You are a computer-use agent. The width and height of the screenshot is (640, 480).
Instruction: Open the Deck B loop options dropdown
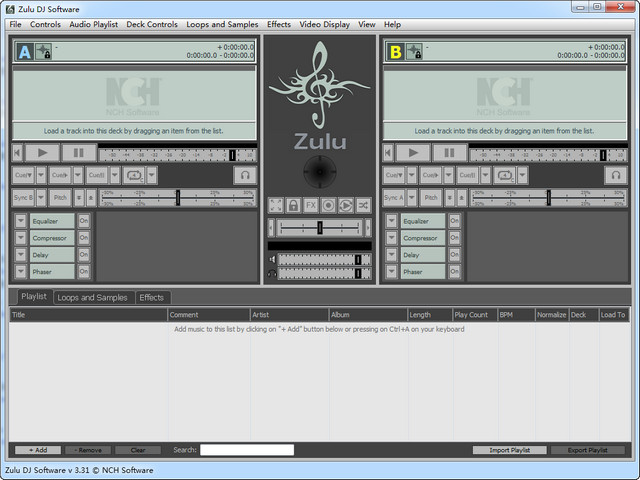tap(522, 175)
